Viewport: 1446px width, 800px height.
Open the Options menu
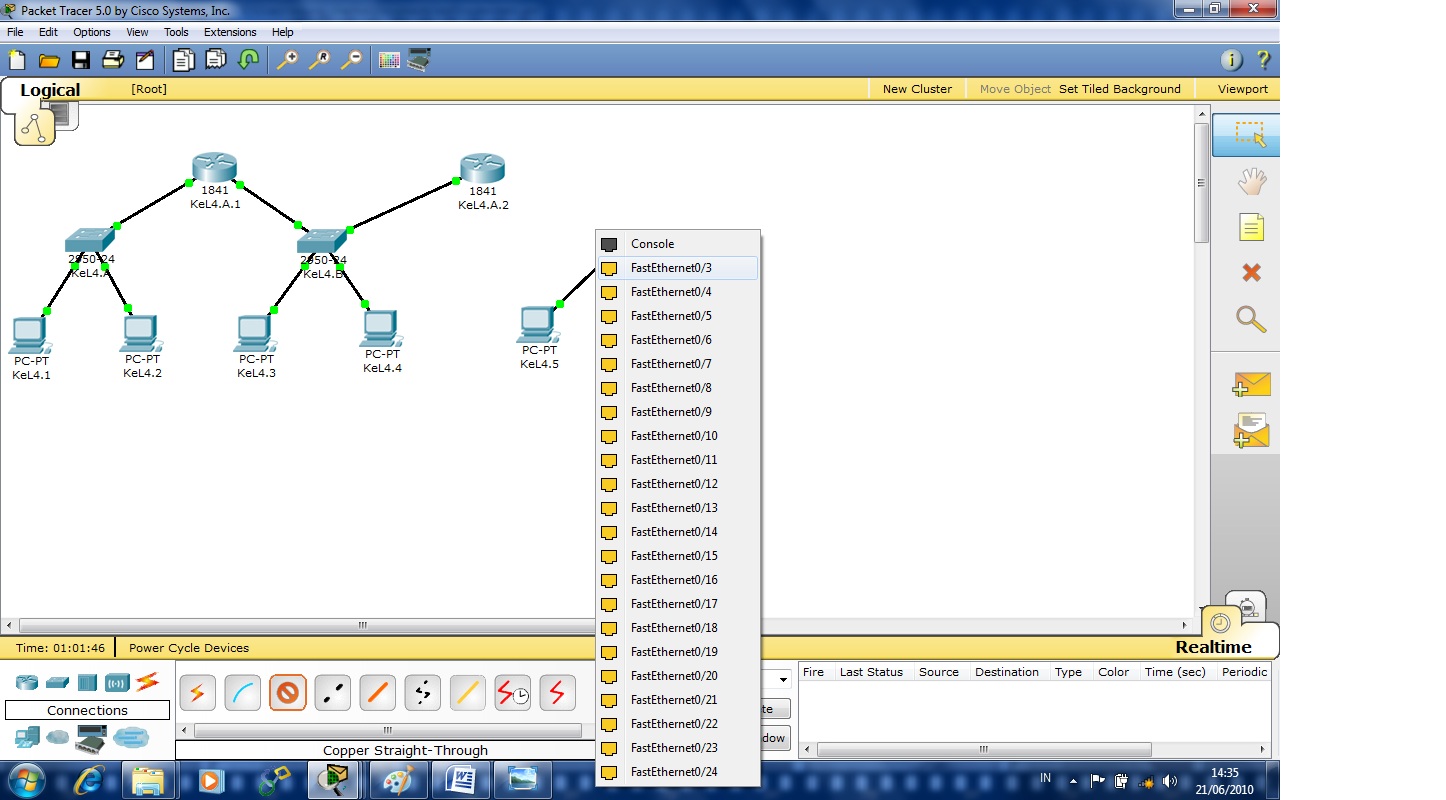tap(92, 32)
